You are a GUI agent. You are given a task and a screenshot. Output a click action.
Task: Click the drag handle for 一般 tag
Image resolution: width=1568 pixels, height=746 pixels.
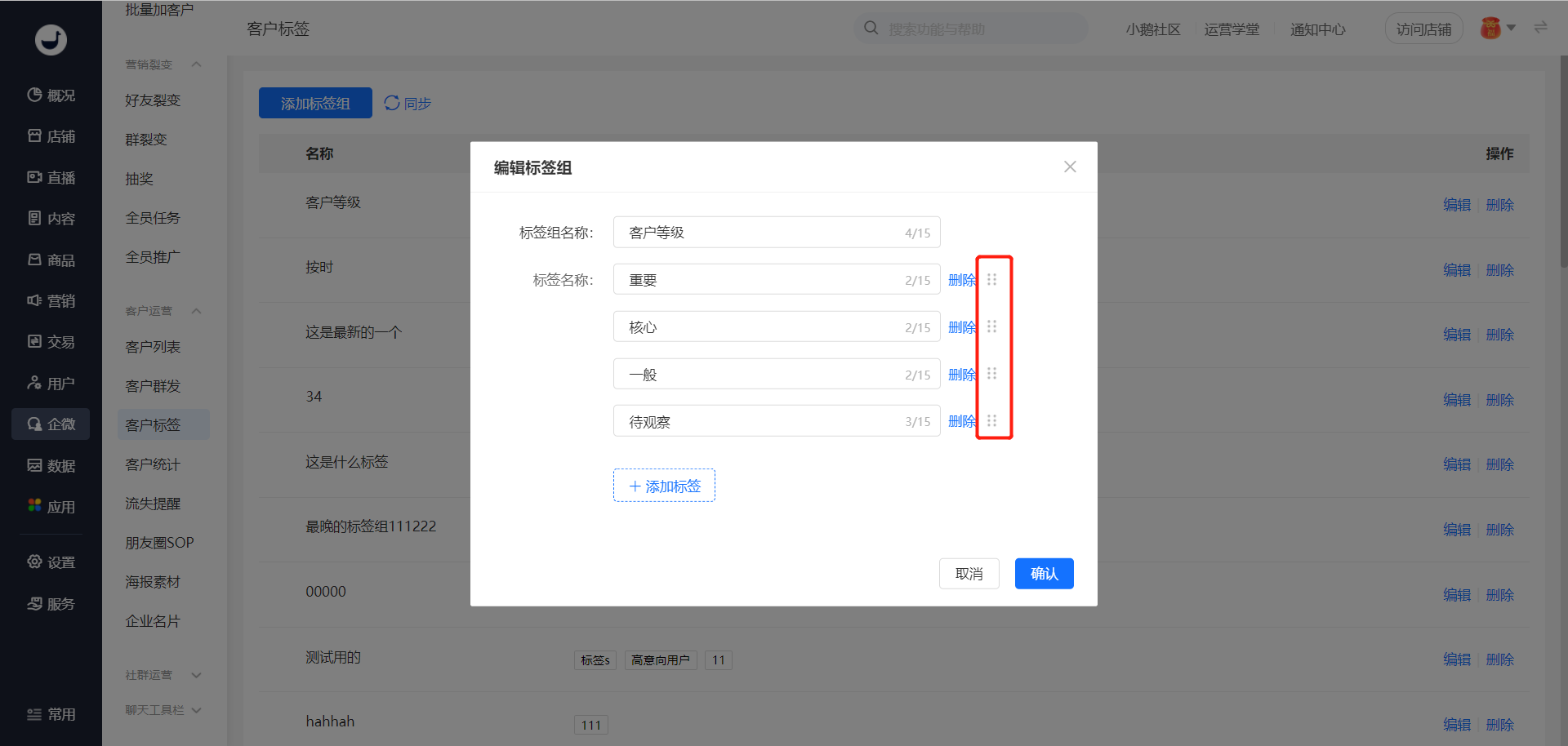tap(991, 374)
